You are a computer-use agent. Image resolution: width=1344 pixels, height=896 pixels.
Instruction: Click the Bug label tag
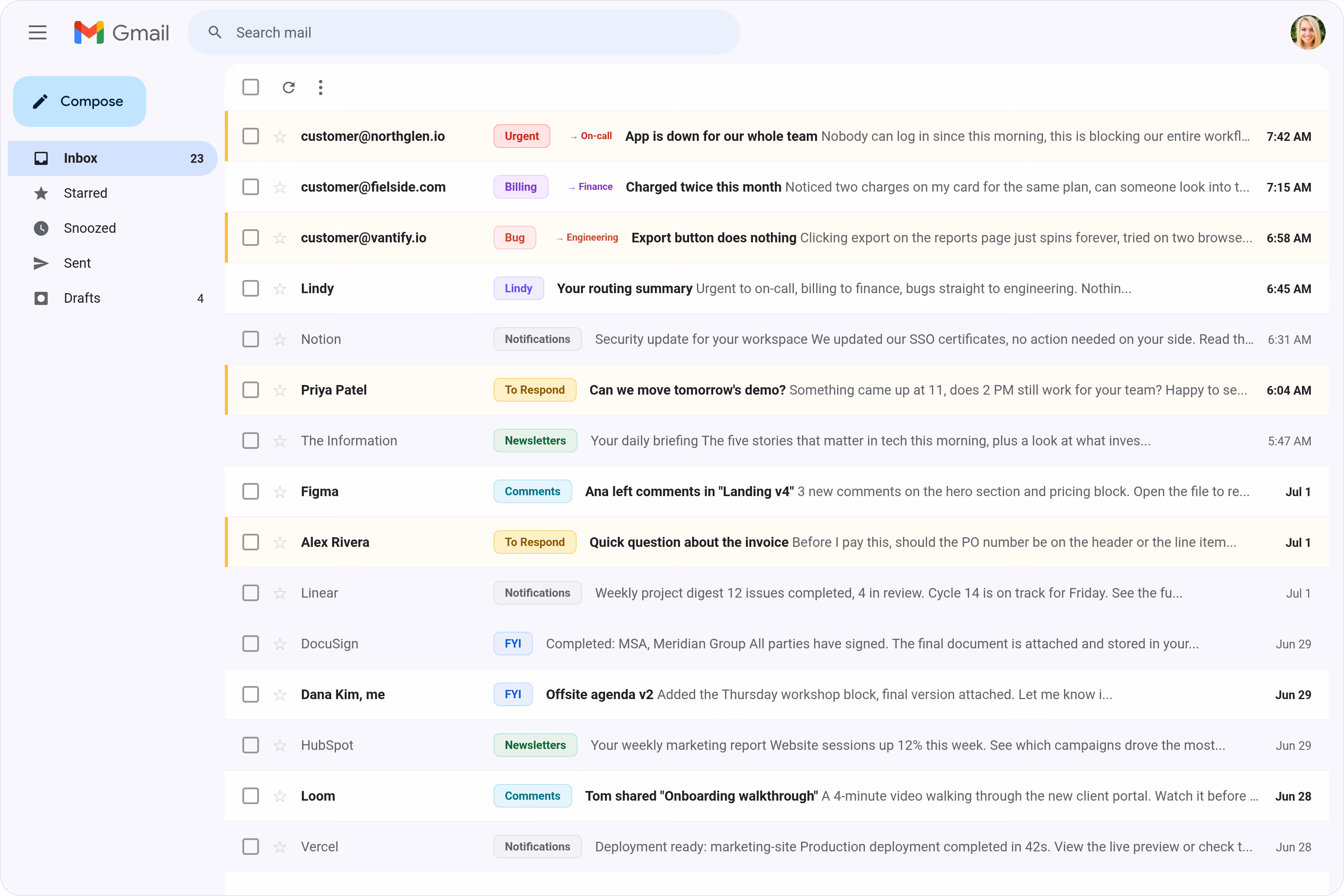click(515, 238)
